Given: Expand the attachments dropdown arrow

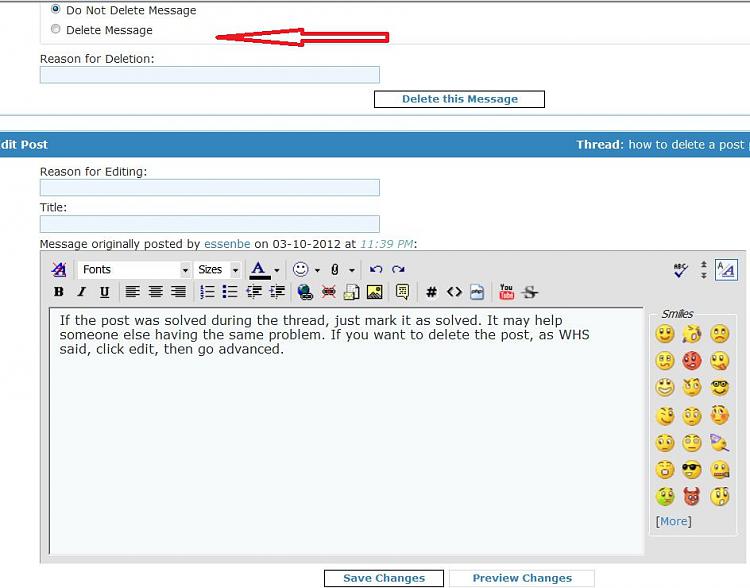Looking at the screenshot, I should (352, 270).
